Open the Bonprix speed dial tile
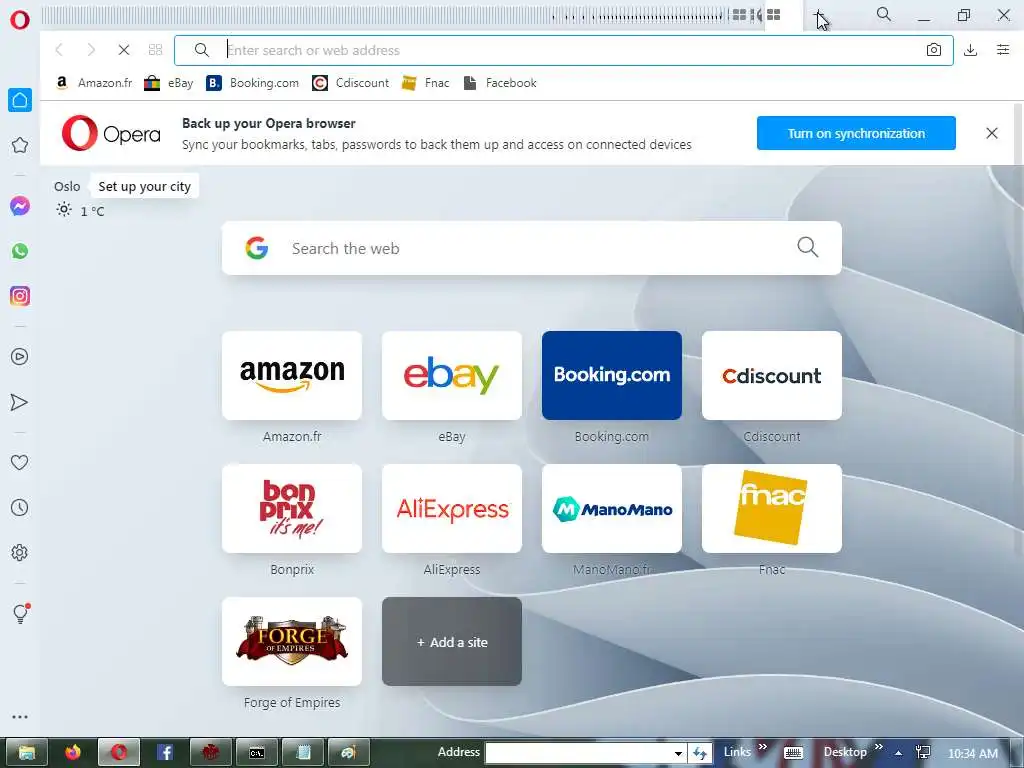This screenshot has width=1024, height=768. click(292, 509)
